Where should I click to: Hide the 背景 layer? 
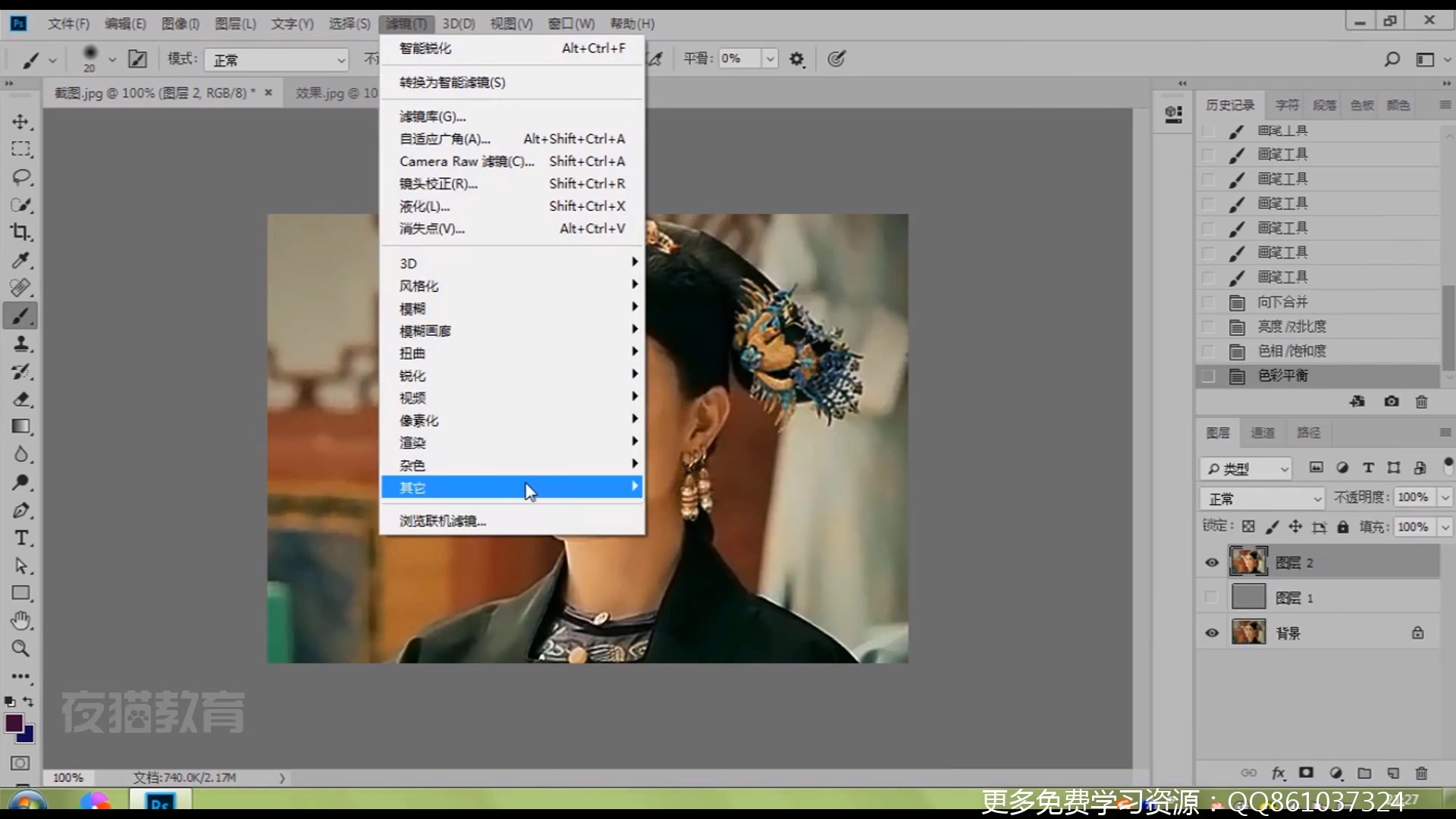(x=1212, y=633)
